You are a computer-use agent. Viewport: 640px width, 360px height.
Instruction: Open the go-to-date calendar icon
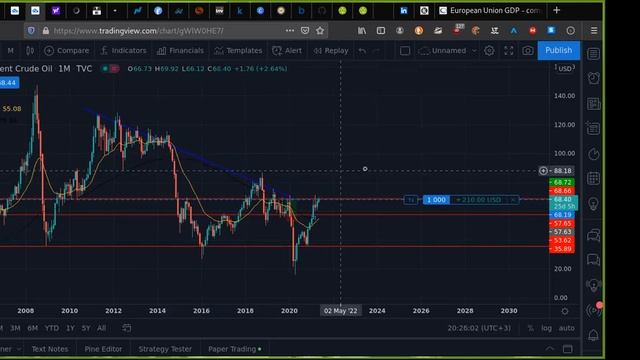[x=127, y=328]
